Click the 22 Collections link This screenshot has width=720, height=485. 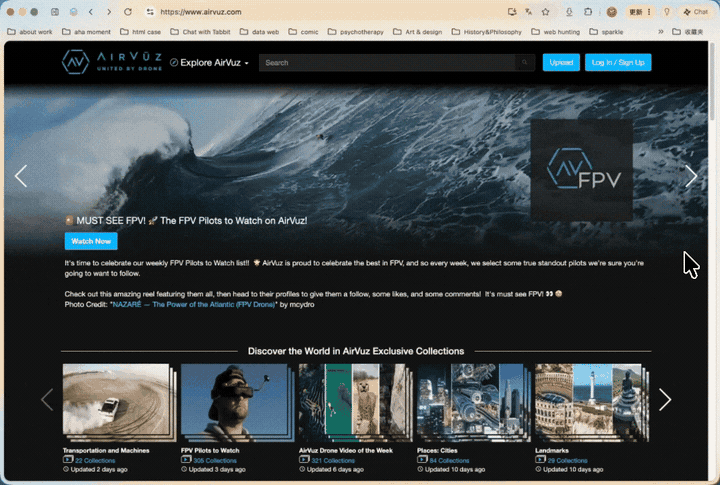[95, 461]
